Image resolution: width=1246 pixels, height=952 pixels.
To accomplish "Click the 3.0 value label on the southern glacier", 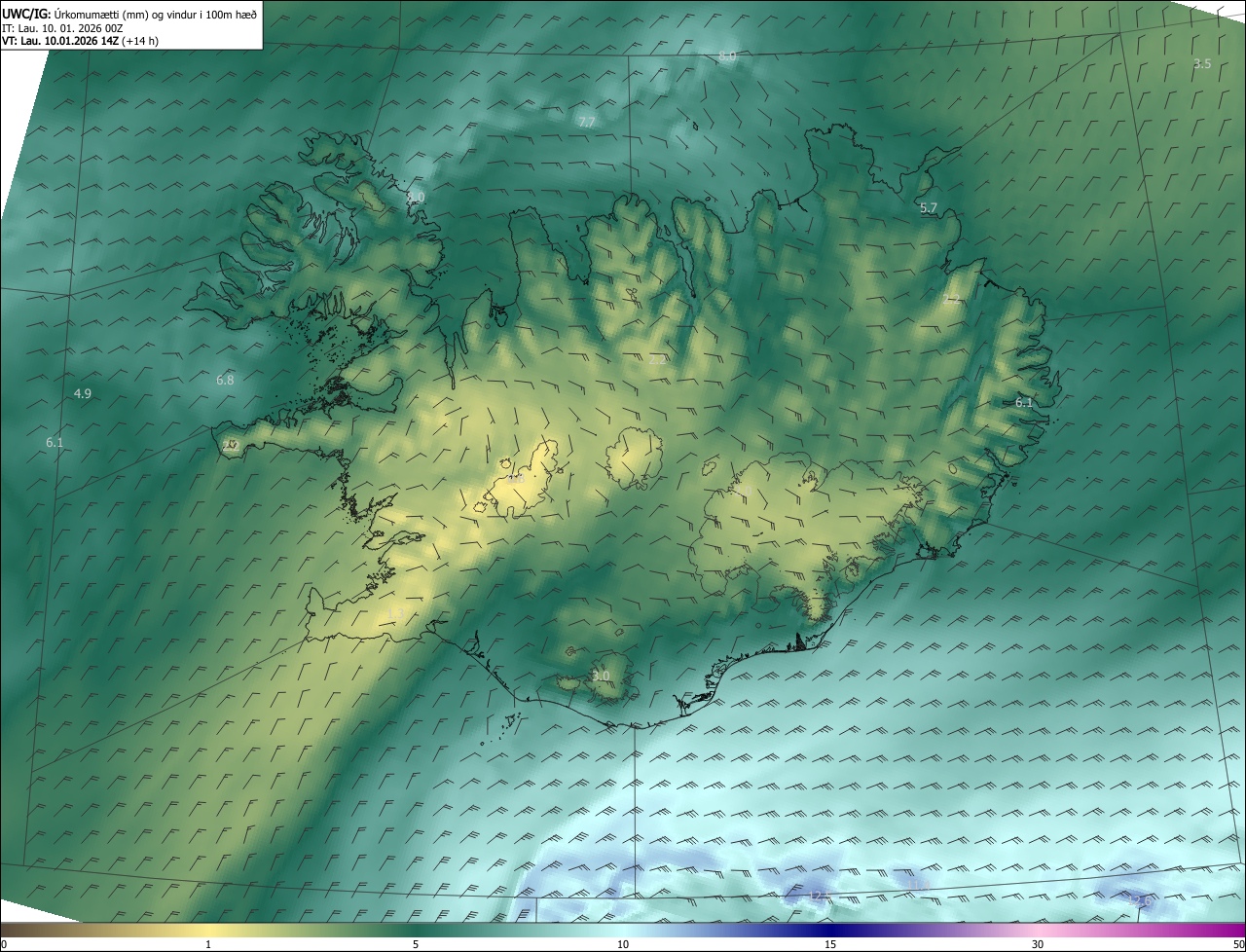I will [601, 676].
